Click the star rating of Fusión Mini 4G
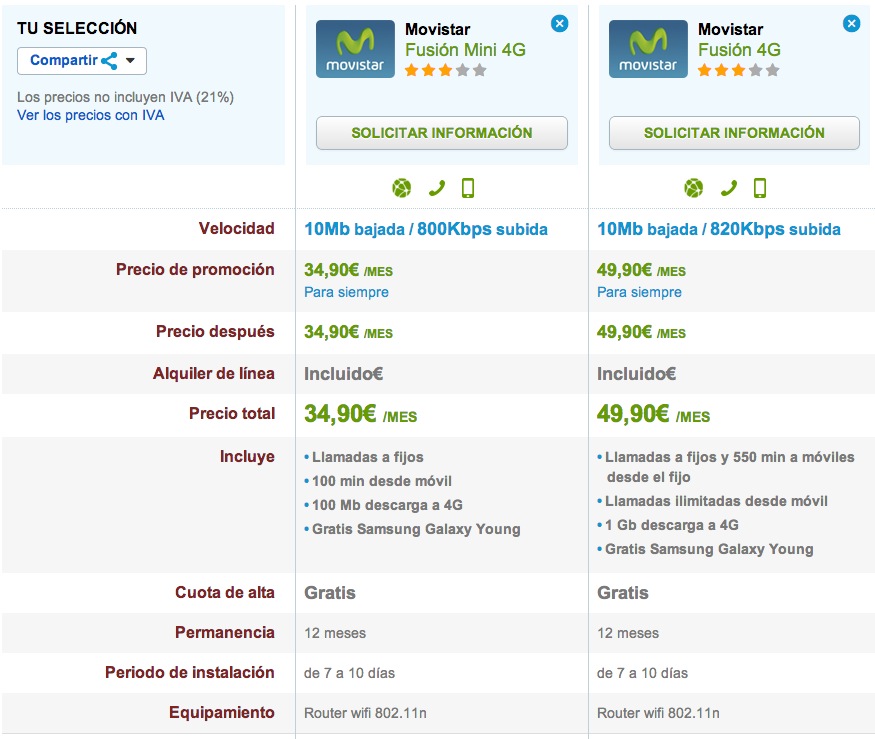This screenshot has width=875, height=739. pyautogui.click(x=445, y=71)
